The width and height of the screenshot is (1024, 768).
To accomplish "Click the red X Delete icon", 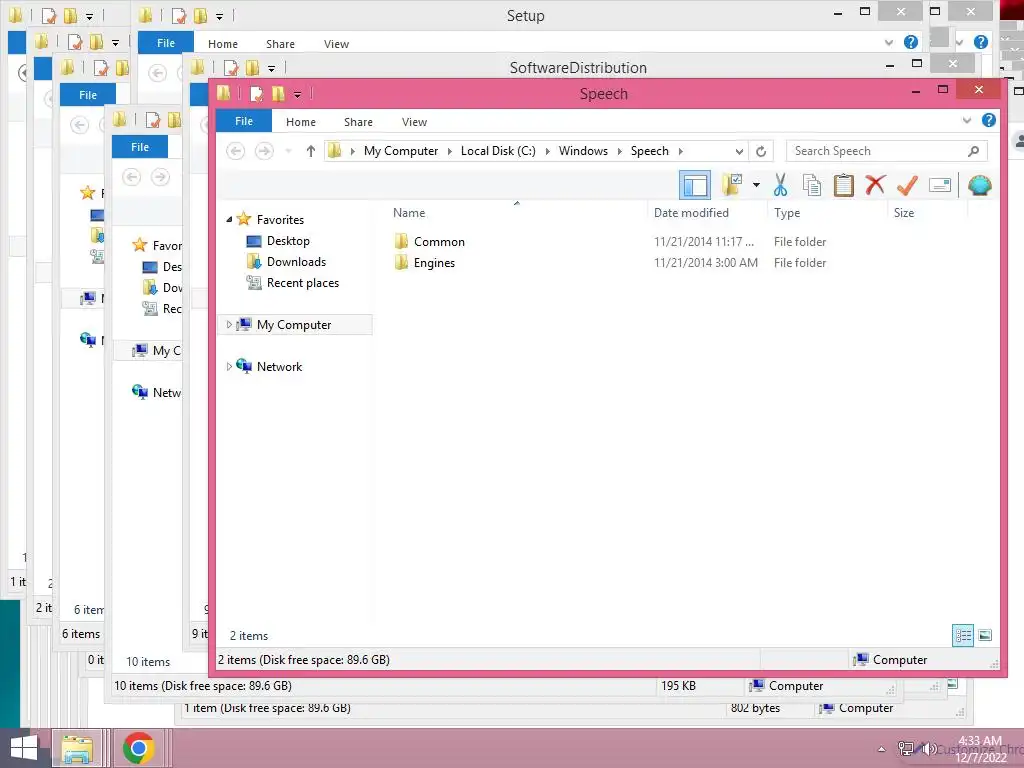I will pos(875,185).
